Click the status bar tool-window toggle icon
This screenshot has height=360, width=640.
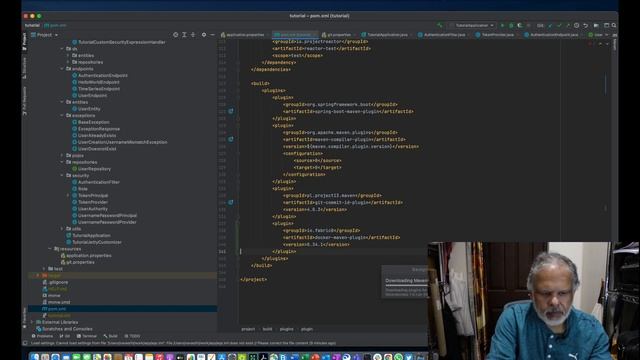(x=25, y=343)
